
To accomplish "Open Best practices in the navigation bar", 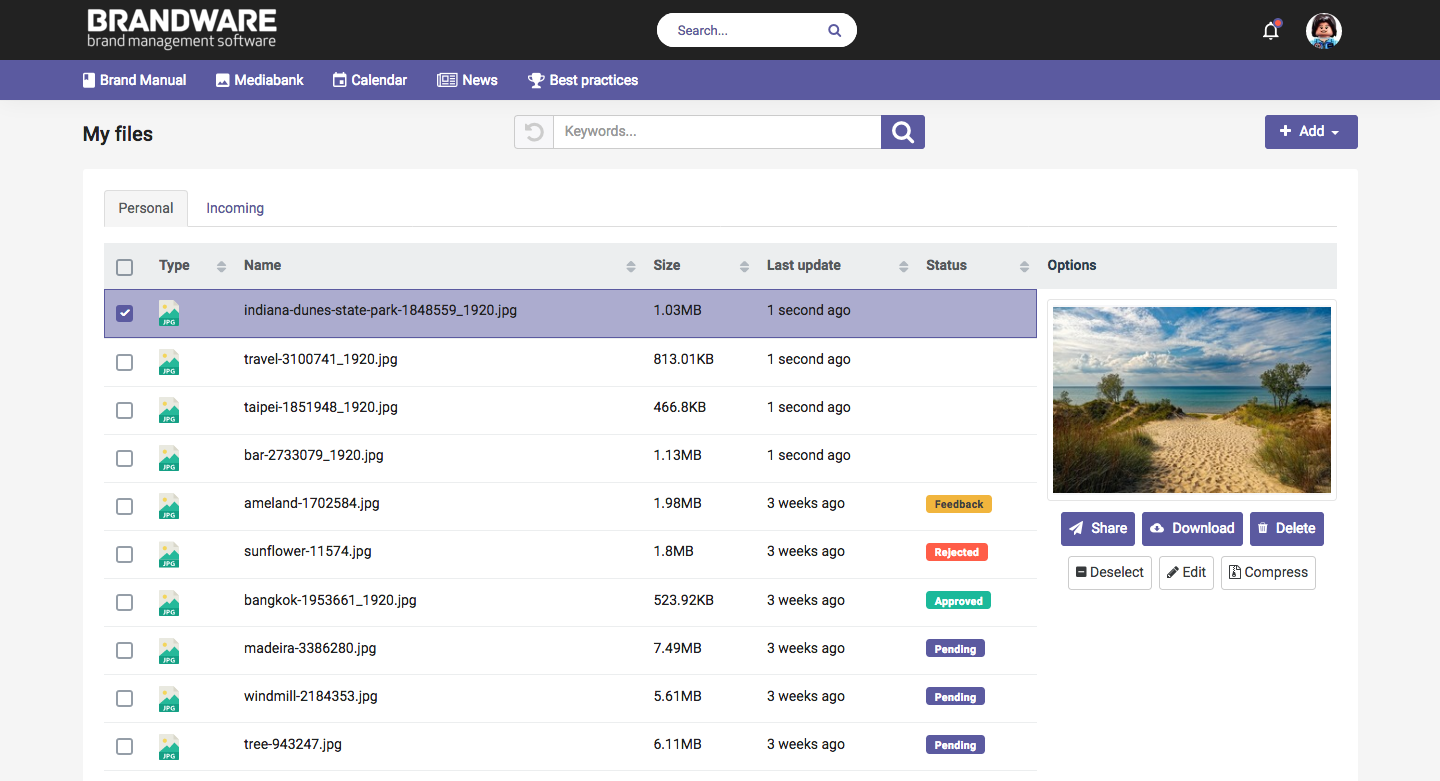I will 583,80.
